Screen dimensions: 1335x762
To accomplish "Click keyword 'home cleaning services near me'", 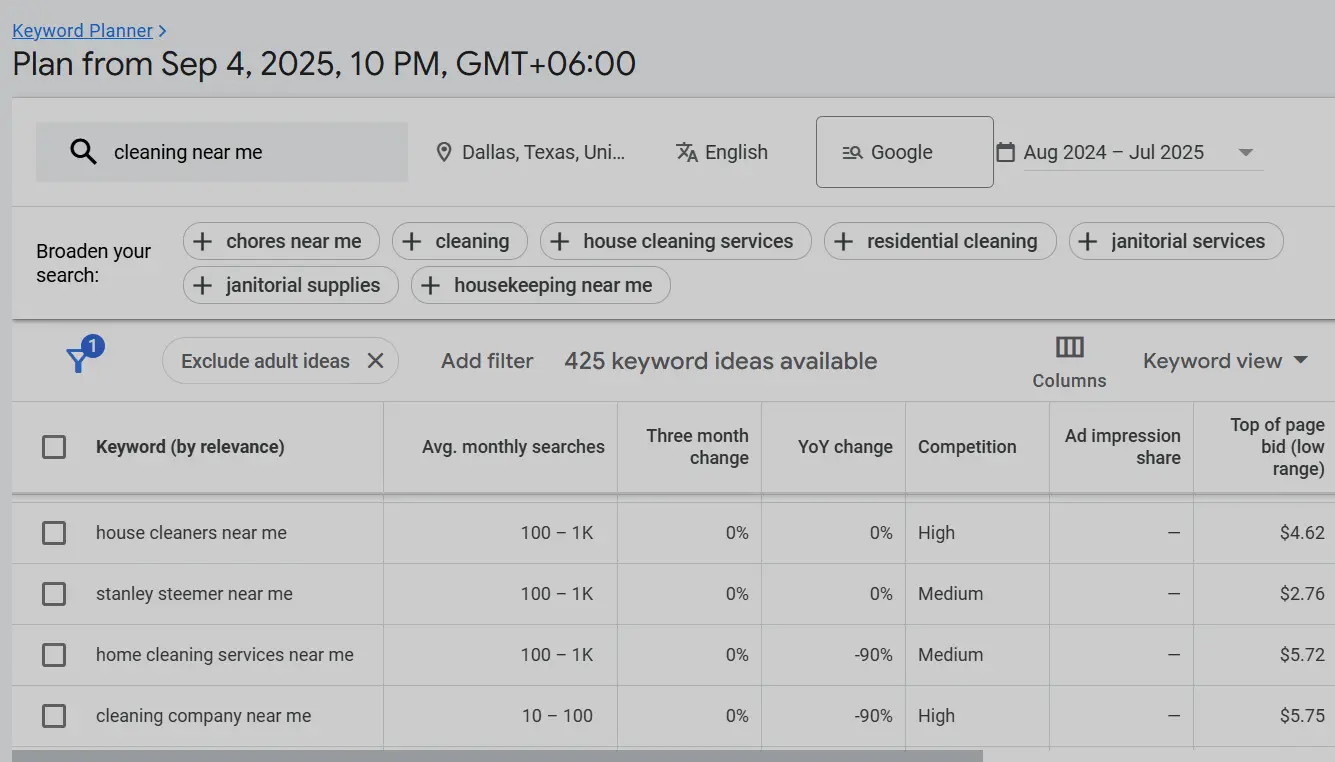I will point(225,655).
